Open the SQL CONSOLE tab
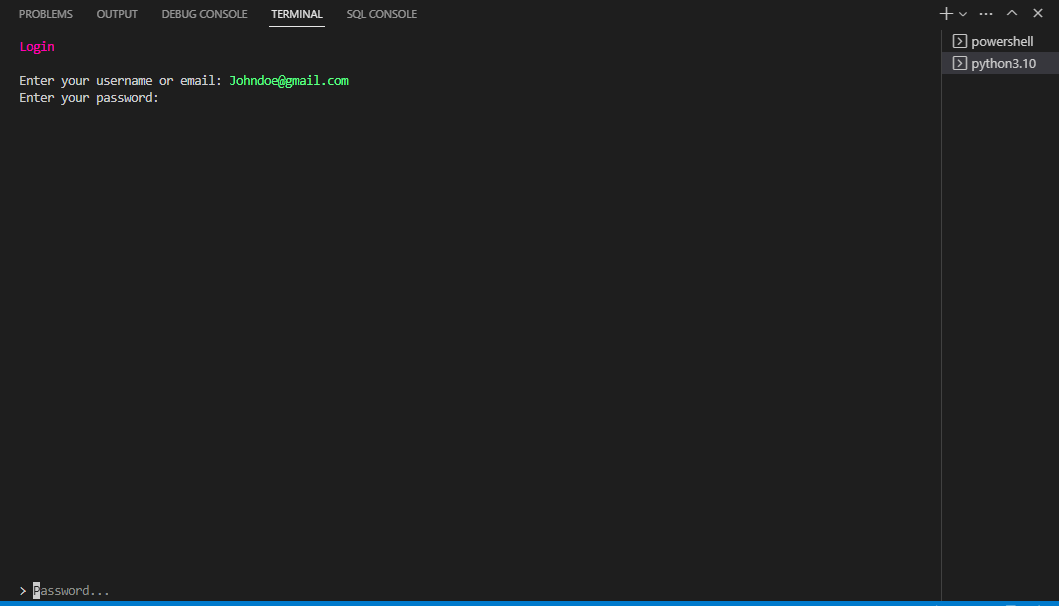Screen dimensions: 1059x606 [381, 13]
